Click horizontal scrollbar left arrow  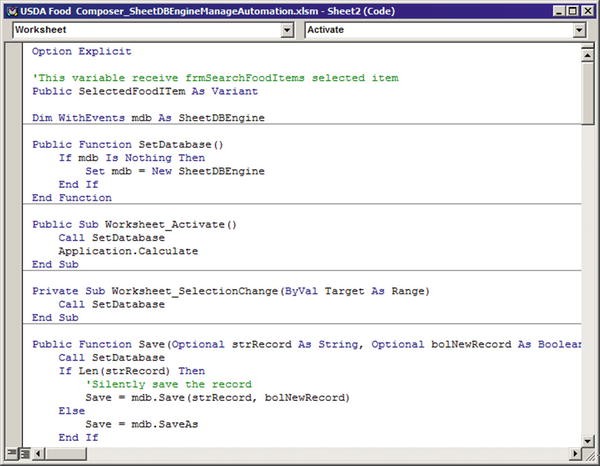point(38,454)
